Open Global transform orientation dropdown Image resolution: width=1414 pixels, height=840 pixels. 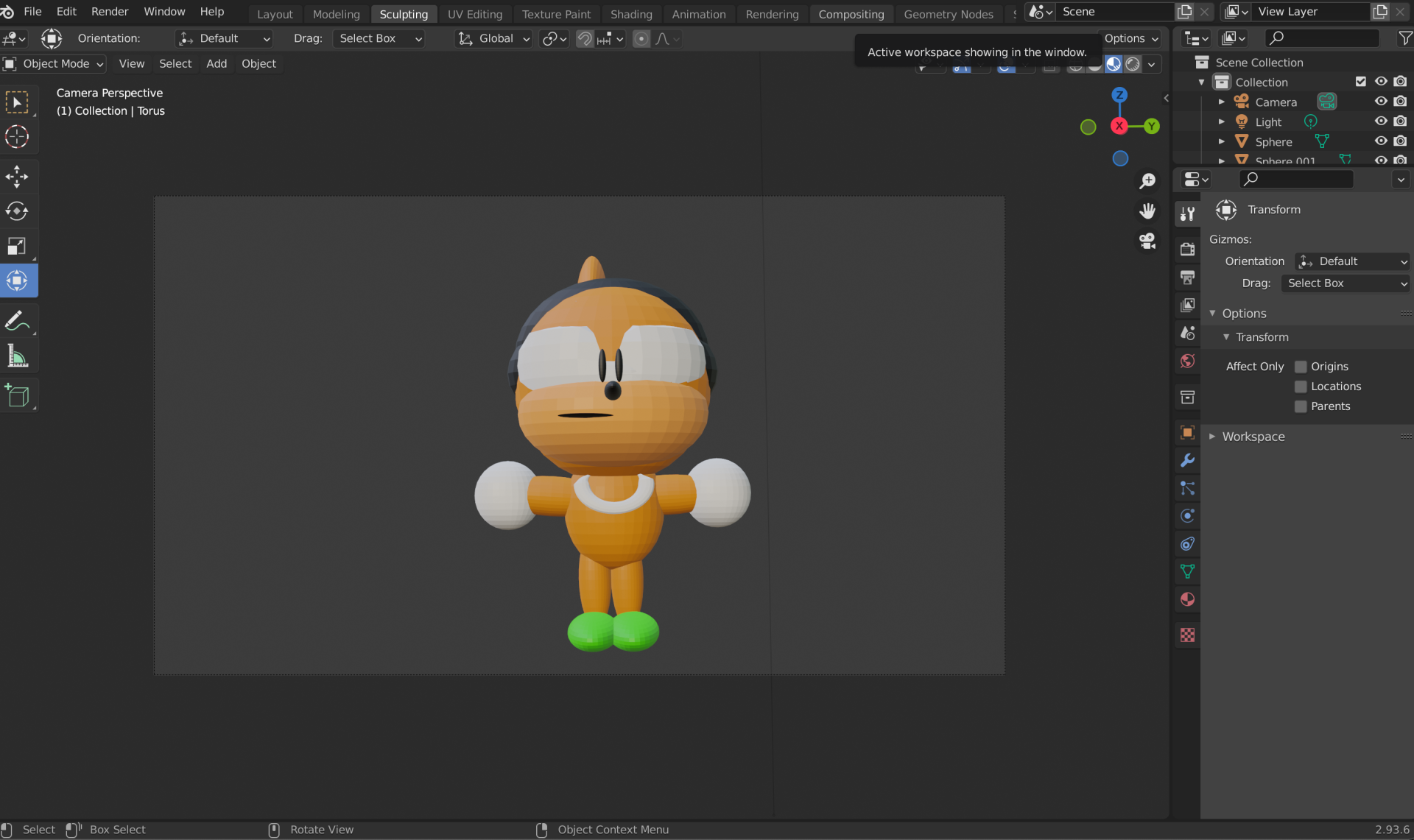(493, 39)
